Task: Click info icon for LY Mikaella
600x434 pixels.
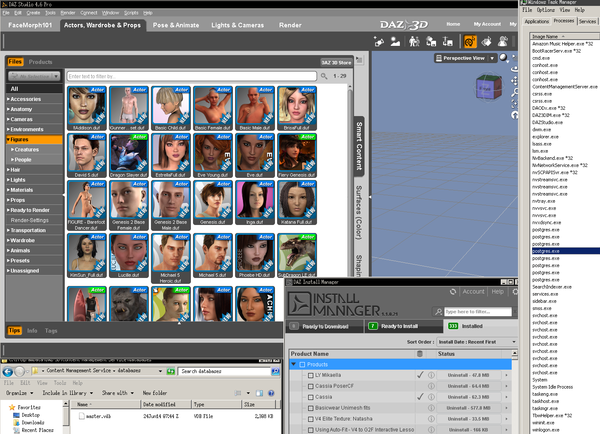Action: 431,375
